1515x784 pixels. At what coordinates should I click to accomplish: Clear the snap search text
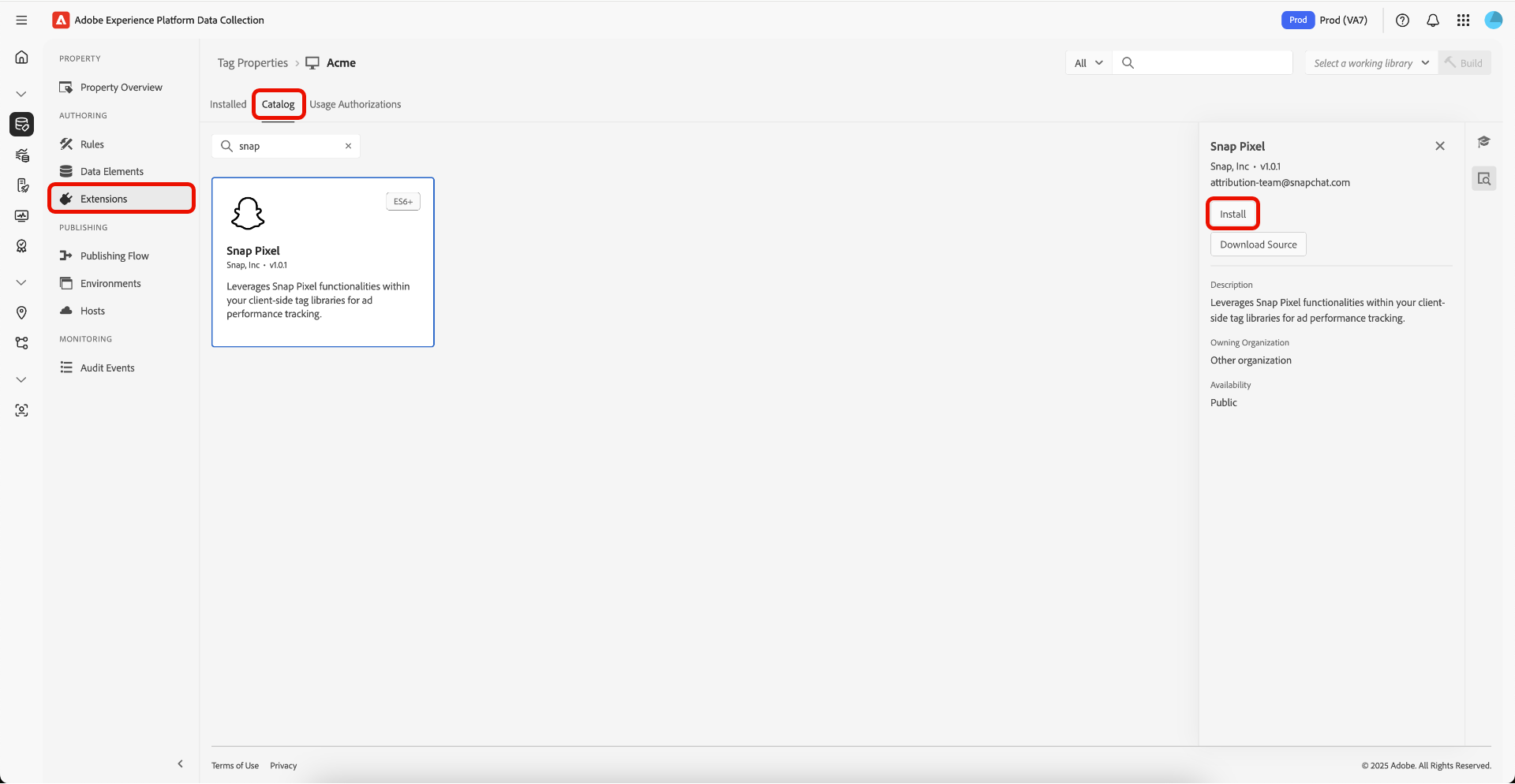tap(348, 146)
